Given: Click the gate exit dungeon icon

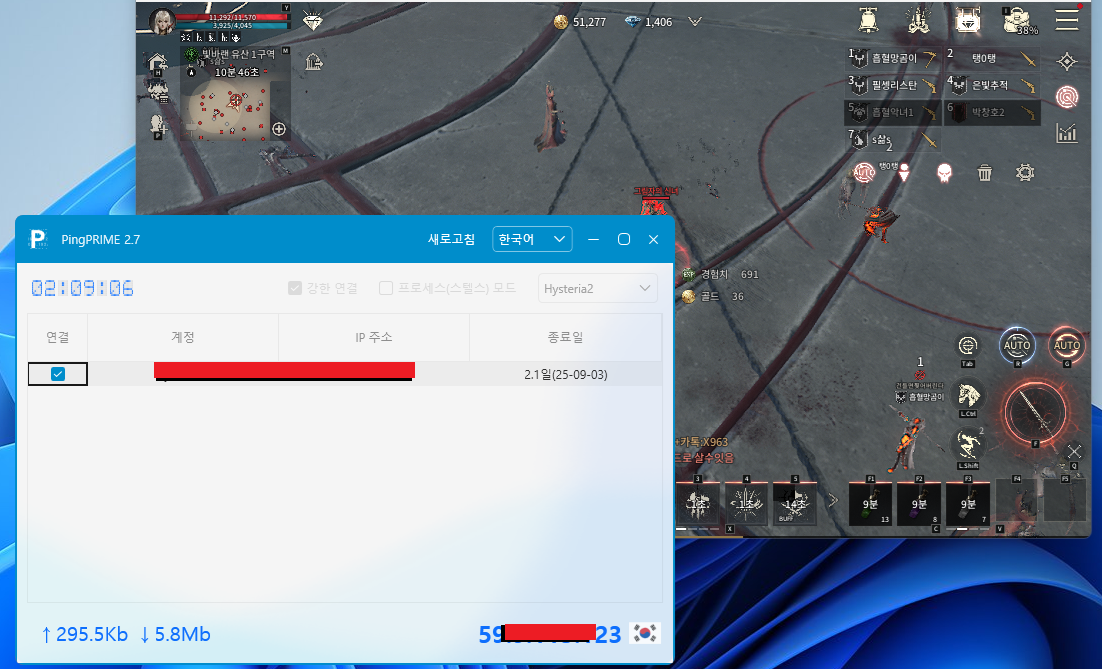Looking at the screenshot, I should 313,62.
